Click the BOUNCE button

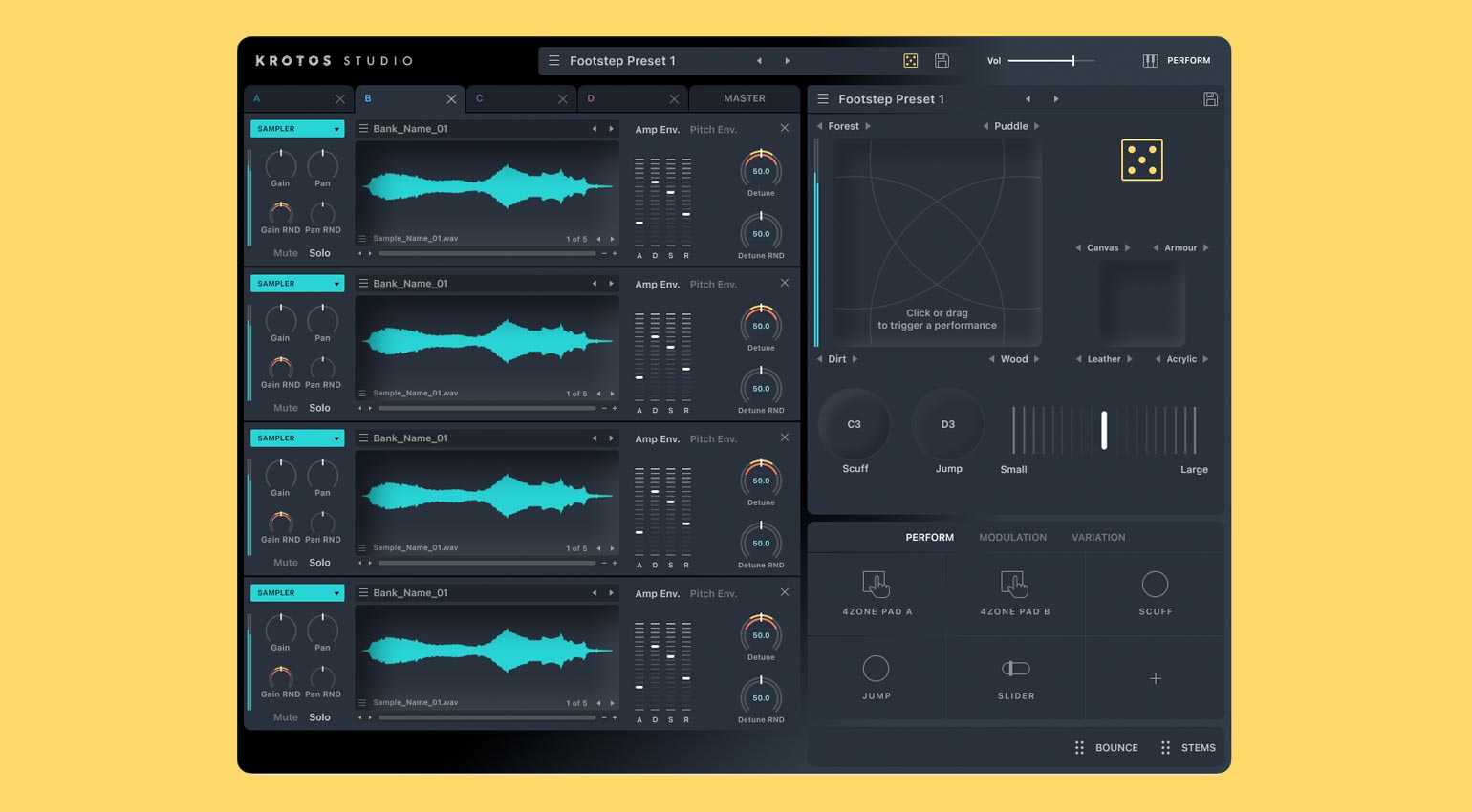pyautogui.click(x=1116, y=748)
